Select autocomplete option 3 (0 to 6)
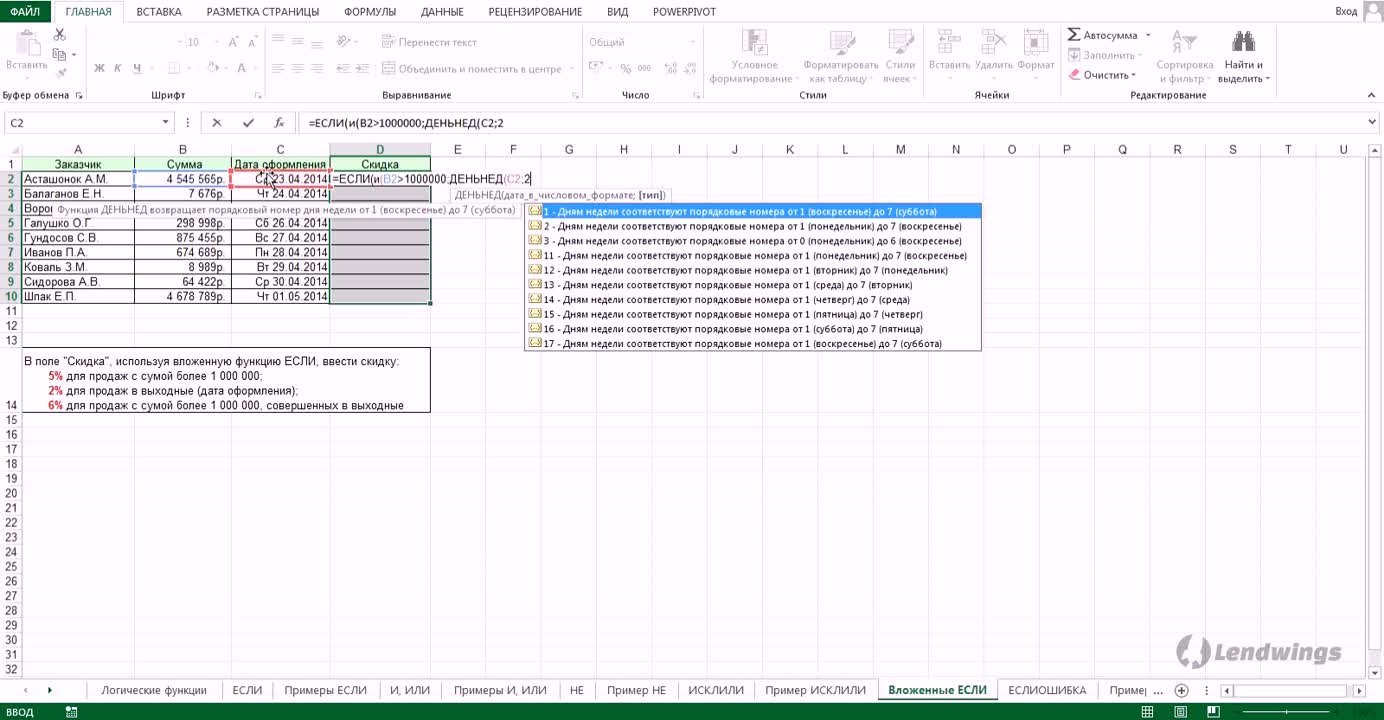 (x=753, y=241)
